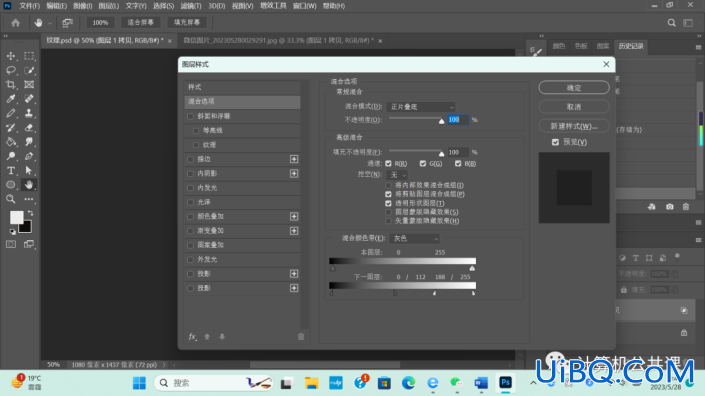Toggle the R(R) channel checkbox
Viewport: 705px width, 396px height.
pyautogui.click(x=388, y=164)
